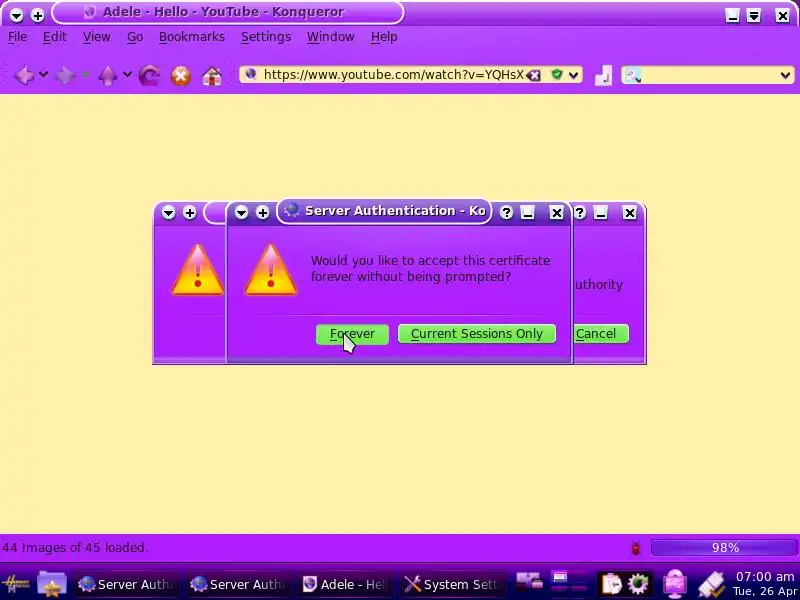
Task: Clear the location bar with eraser icon
Action: pos(533,76)
